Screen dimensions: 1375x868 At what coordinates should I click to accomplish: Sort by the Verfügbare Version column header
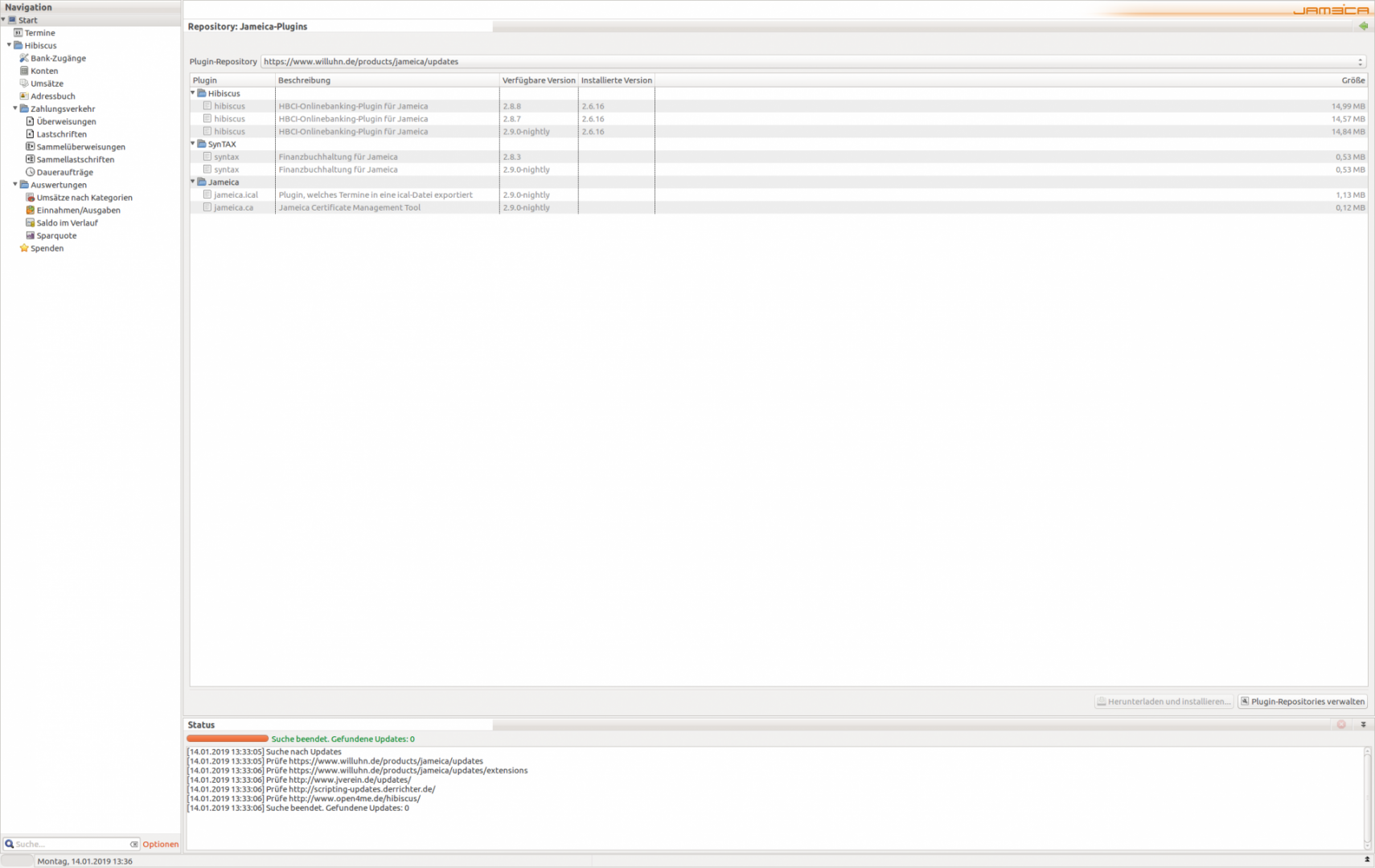point(538,80)
